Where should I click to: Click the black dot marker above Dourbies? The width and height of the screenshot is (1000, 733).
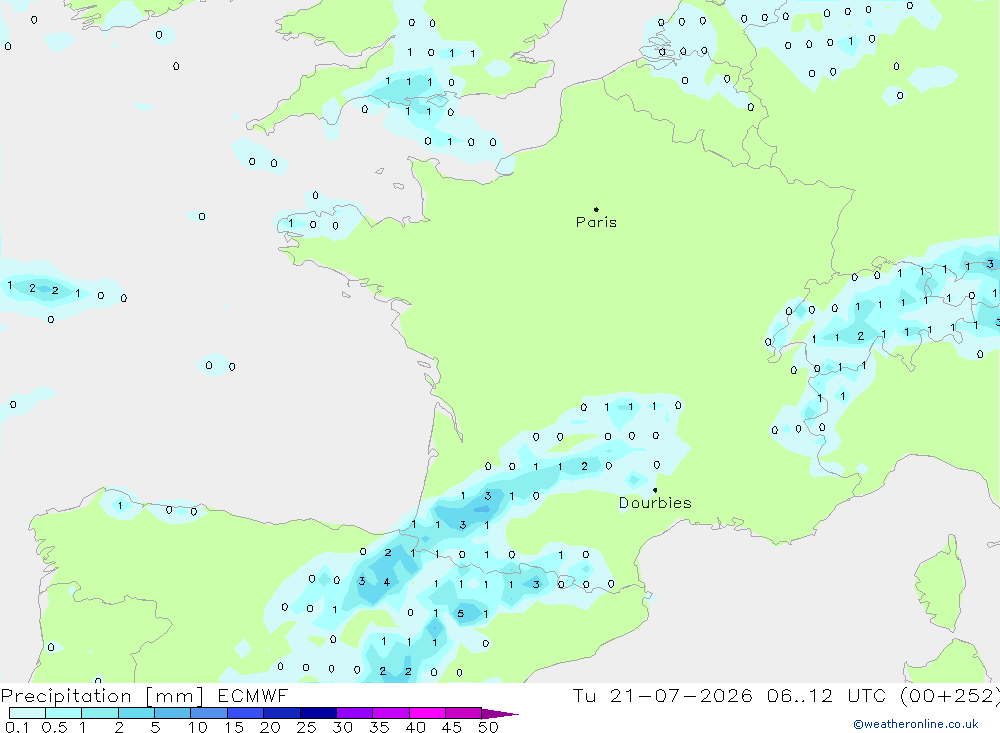[x=655, y=490]
